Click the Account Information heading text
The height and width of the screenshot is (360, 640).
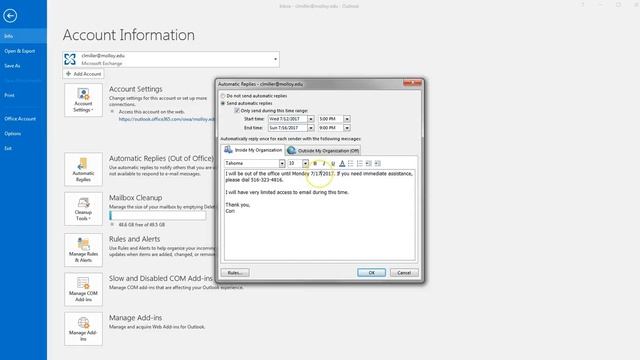pyautogui.click(x=129, y=35)
